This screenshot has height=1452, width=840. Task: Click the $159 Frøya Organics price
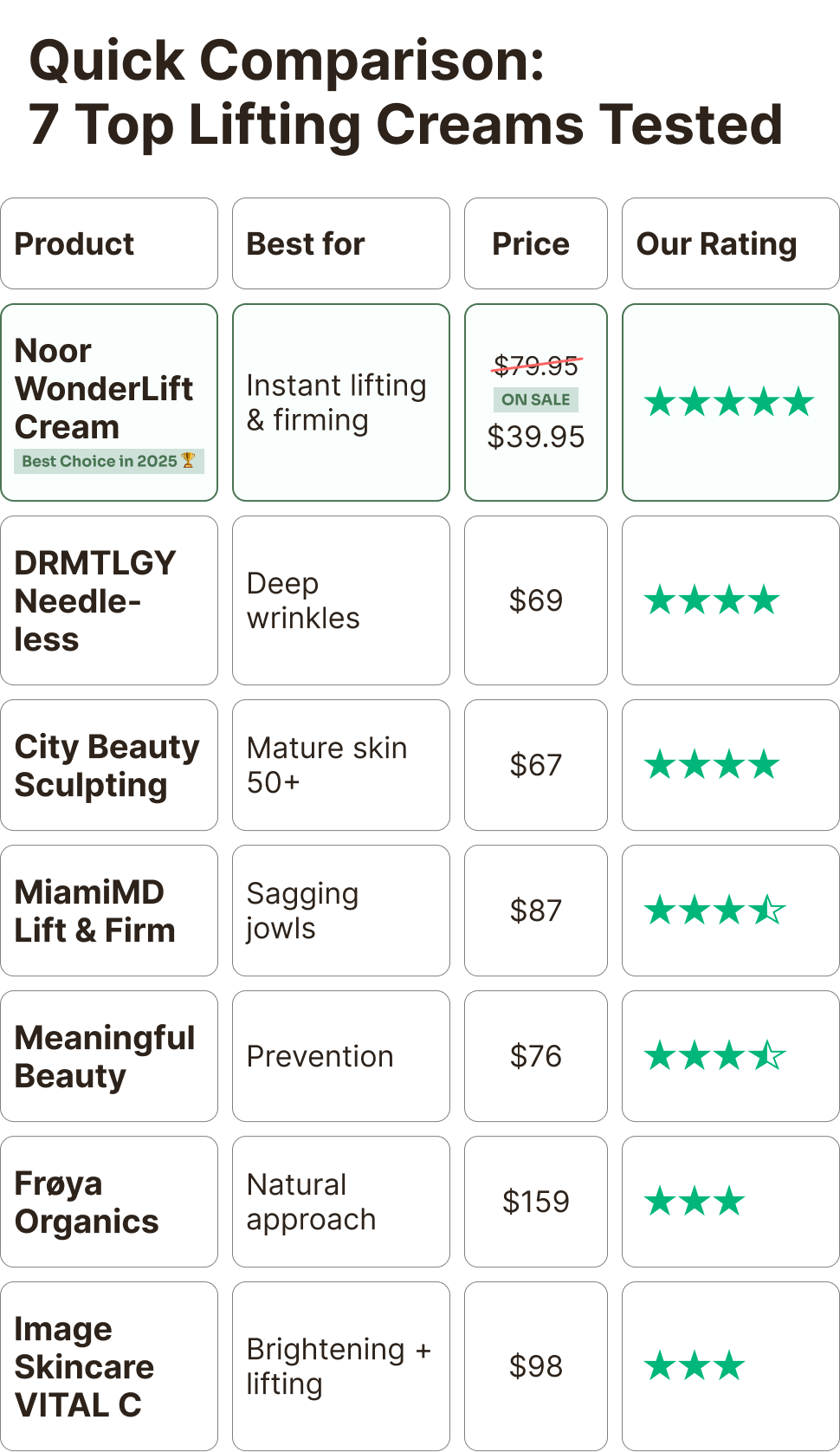pos(536,1202)
